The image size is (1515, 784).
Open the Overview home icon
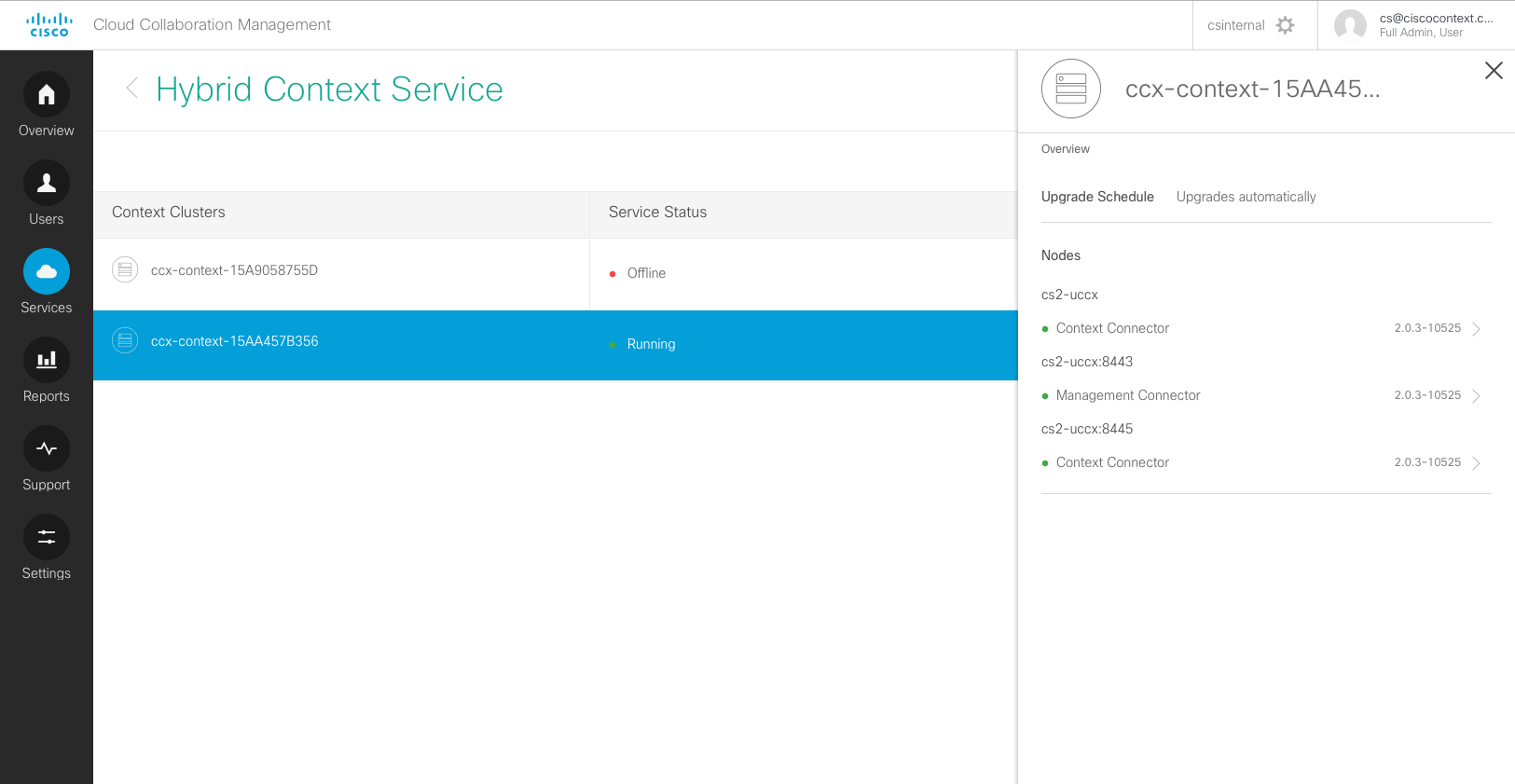[x=47, y=94]
